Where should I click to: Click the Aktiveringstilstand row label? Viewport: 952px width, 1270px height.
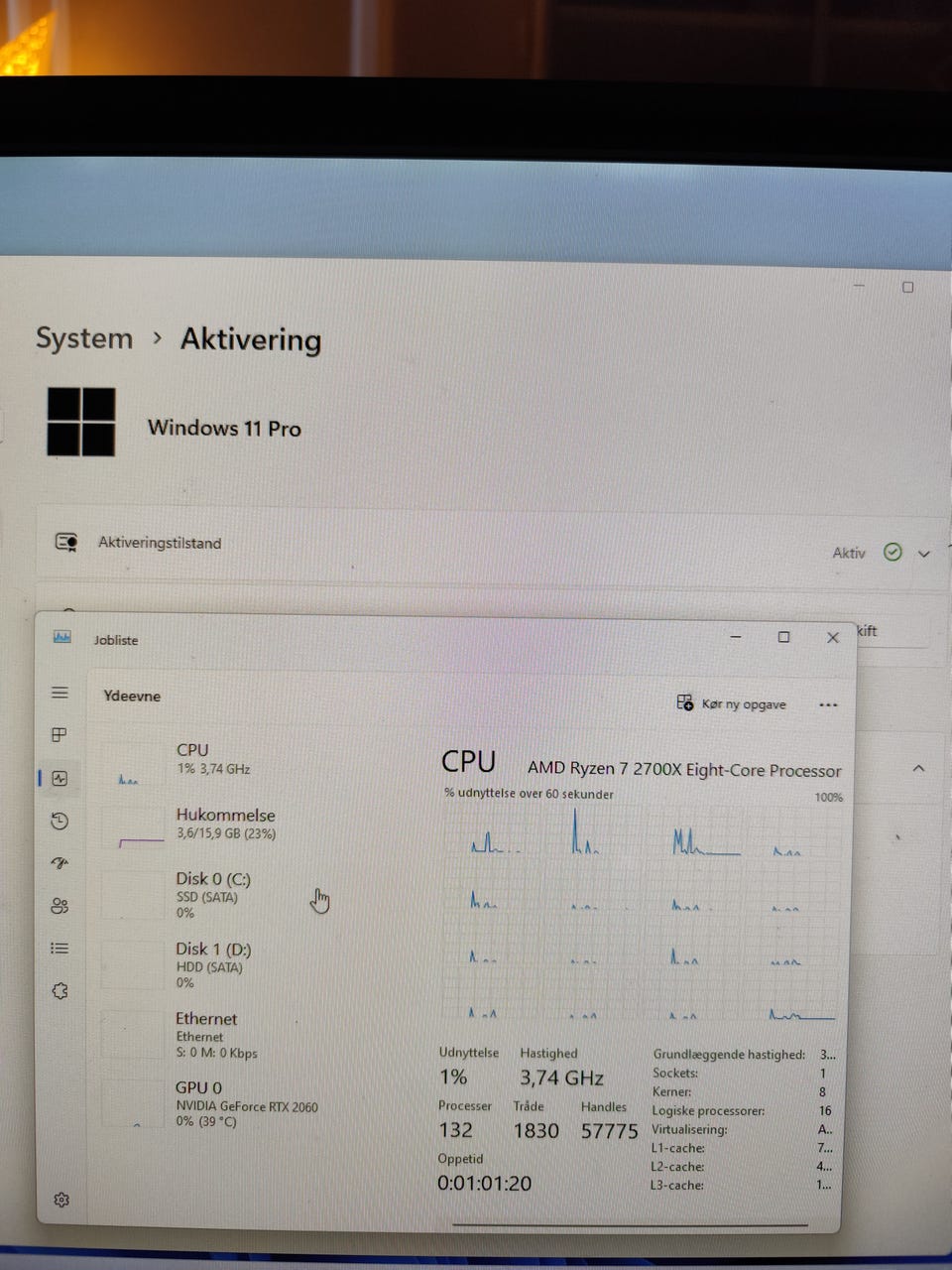click(x=160, y=543)
